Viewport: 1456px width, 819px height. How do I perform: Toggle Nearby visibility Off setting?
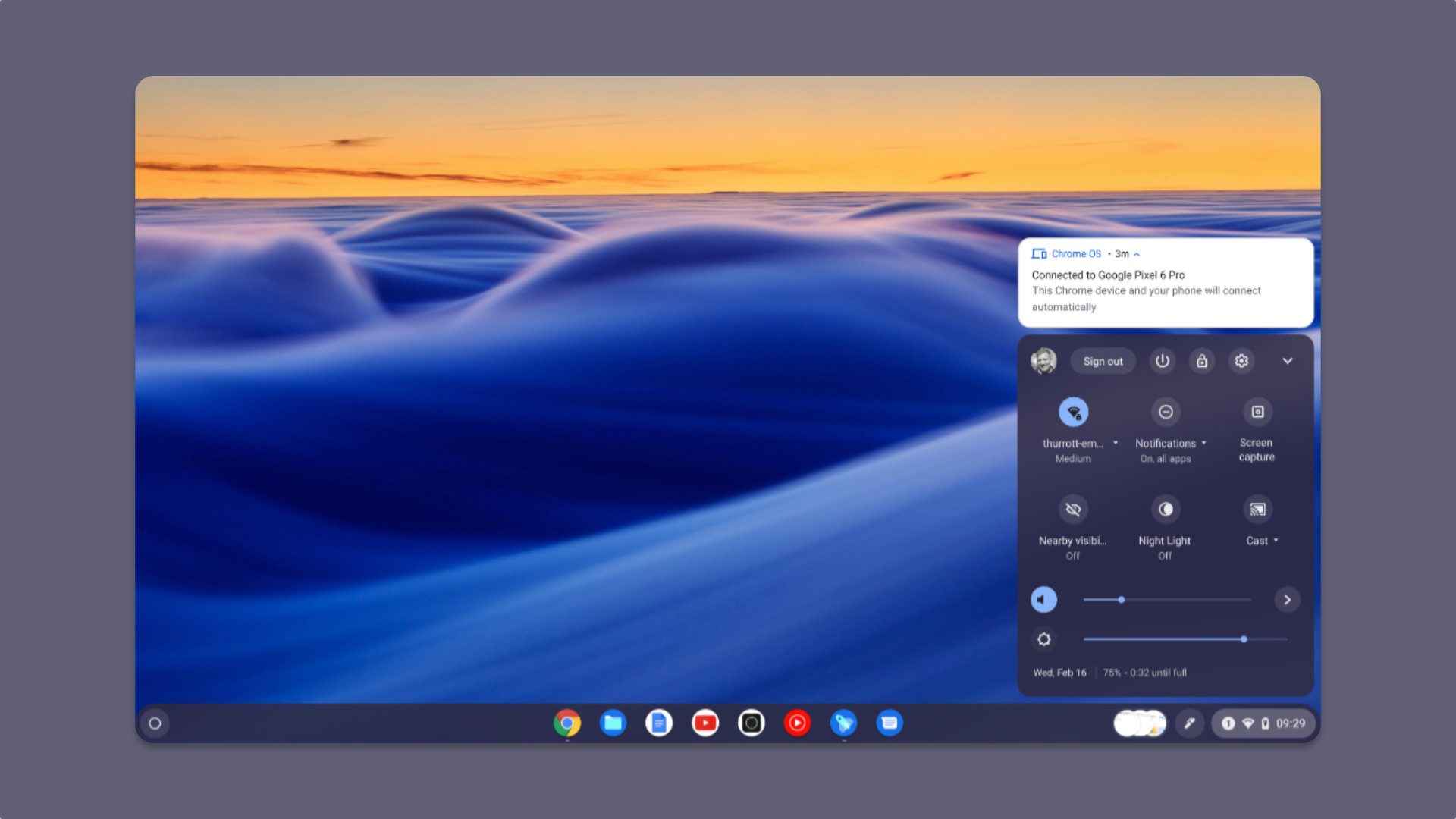1073,509
